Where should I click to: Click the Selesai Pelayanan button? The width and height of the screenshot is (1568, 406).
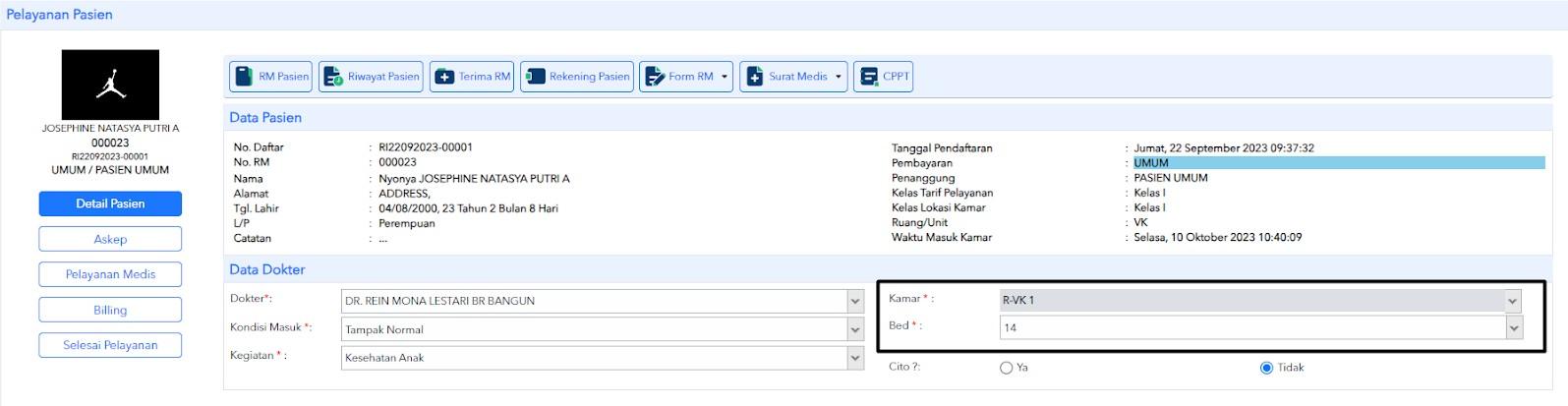pyautogui.click(x=110, y=345)
